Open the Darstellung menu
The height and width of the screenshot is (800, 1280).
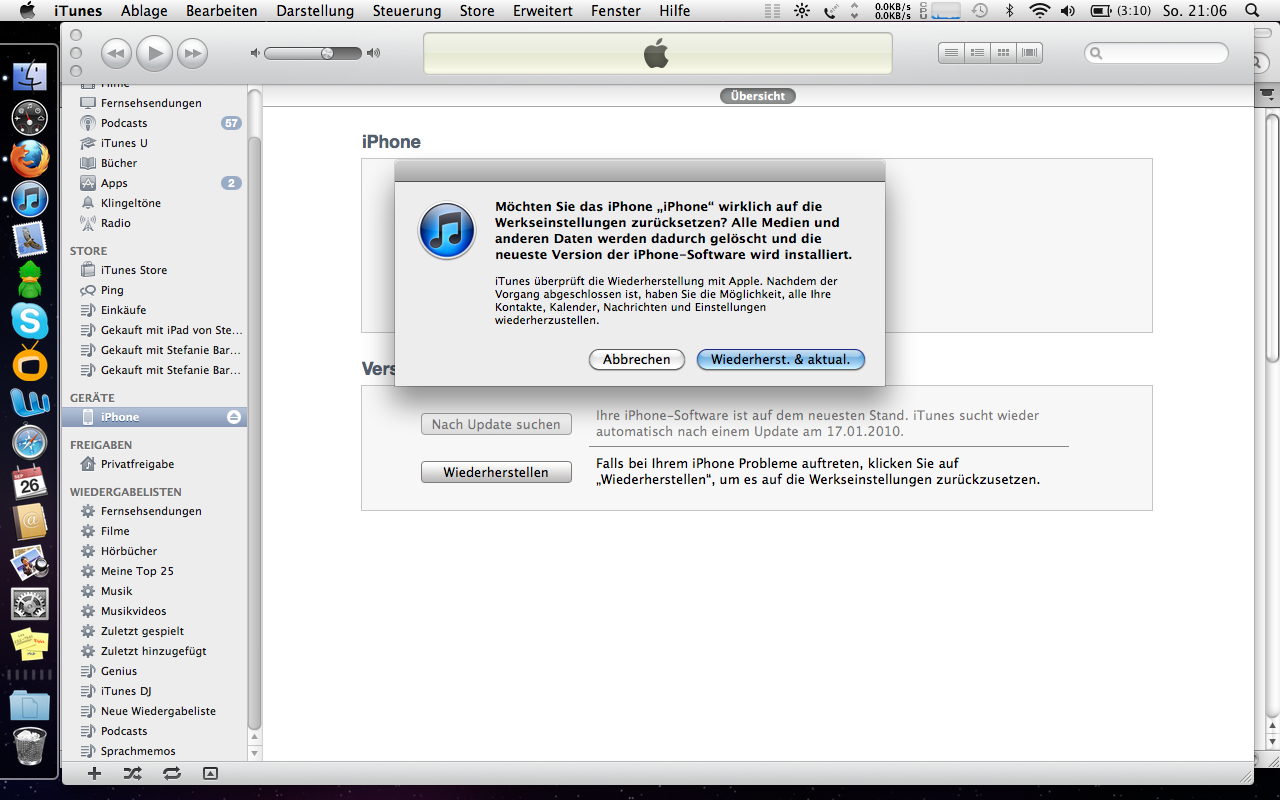[x=315, y=11]
